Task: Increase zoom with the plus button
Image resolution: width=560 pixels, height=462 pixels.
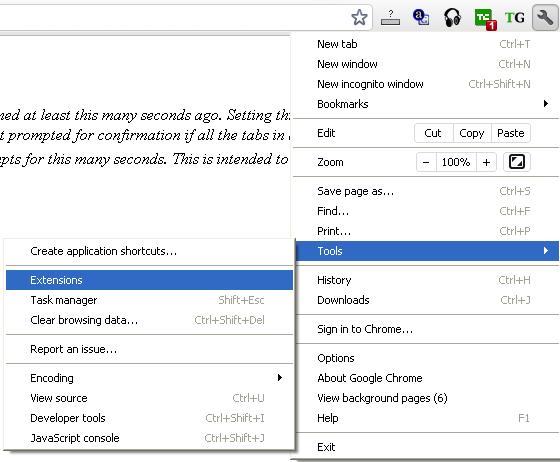Action: tap(486, 162)
